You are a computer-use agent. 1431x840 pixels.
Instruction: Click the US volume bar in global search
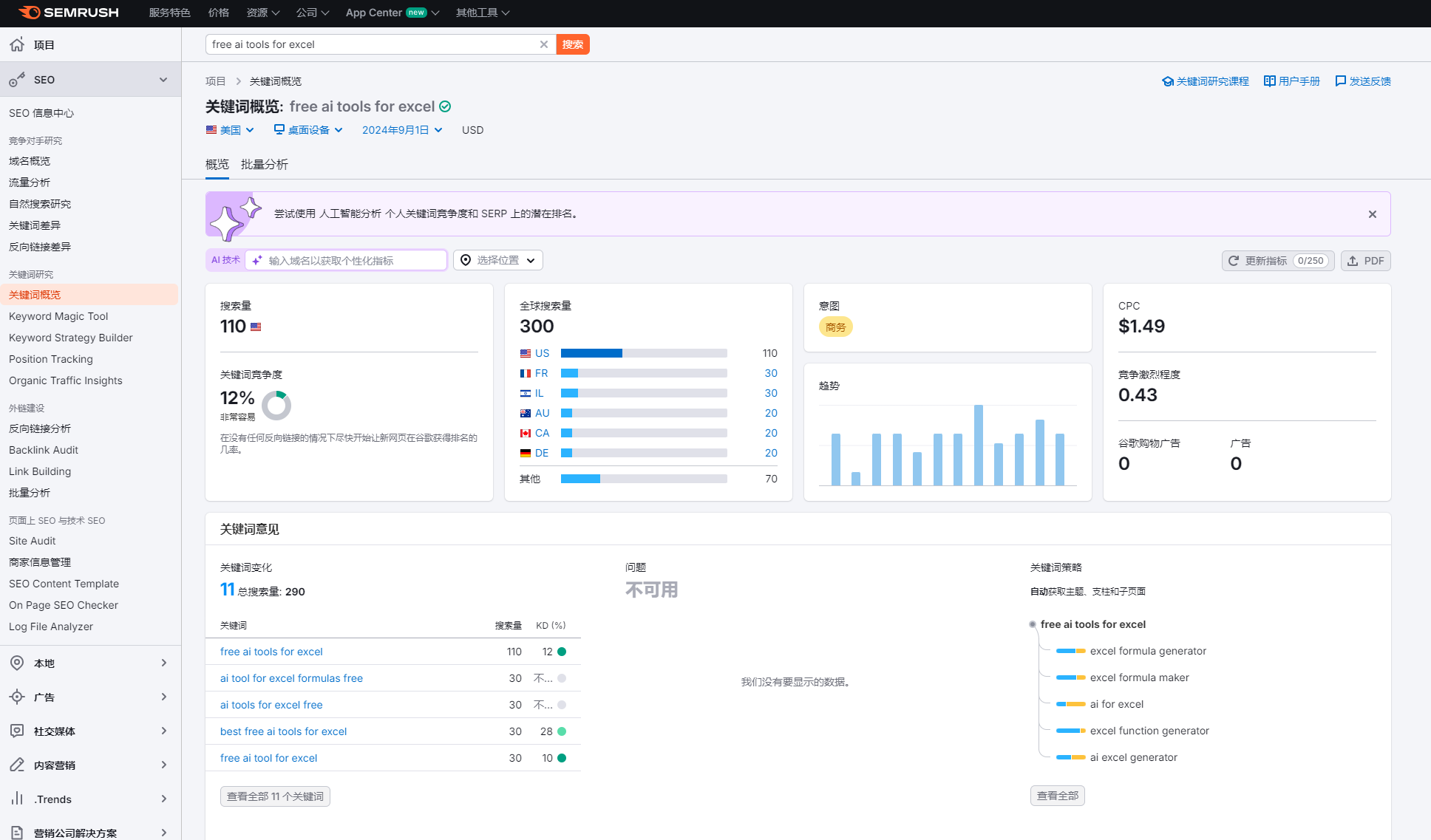pos(644,353)
